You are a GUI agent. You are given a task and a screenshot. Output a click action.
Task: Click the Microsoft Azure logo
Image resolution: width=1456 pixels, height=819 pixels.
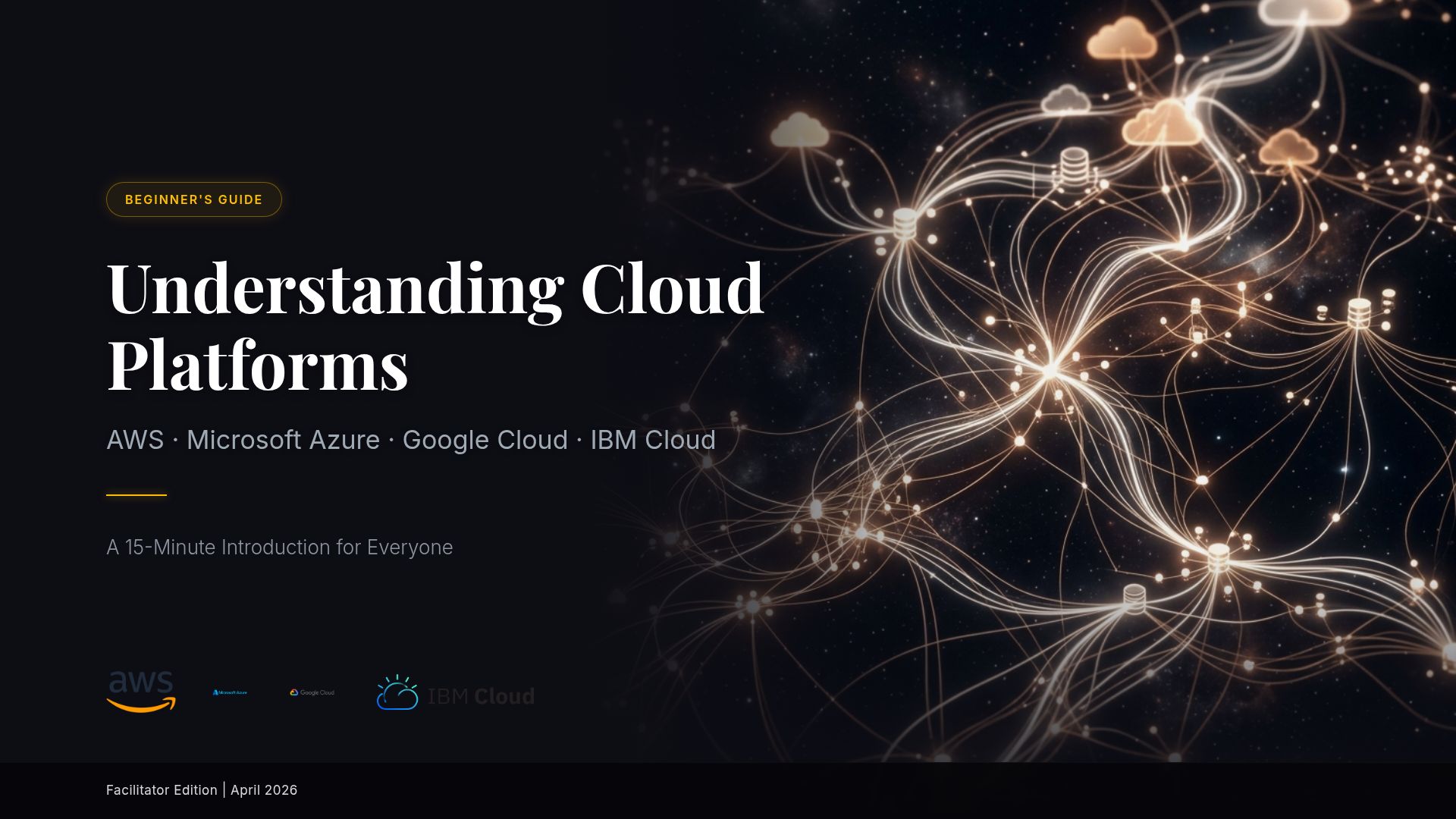(230, 692)
